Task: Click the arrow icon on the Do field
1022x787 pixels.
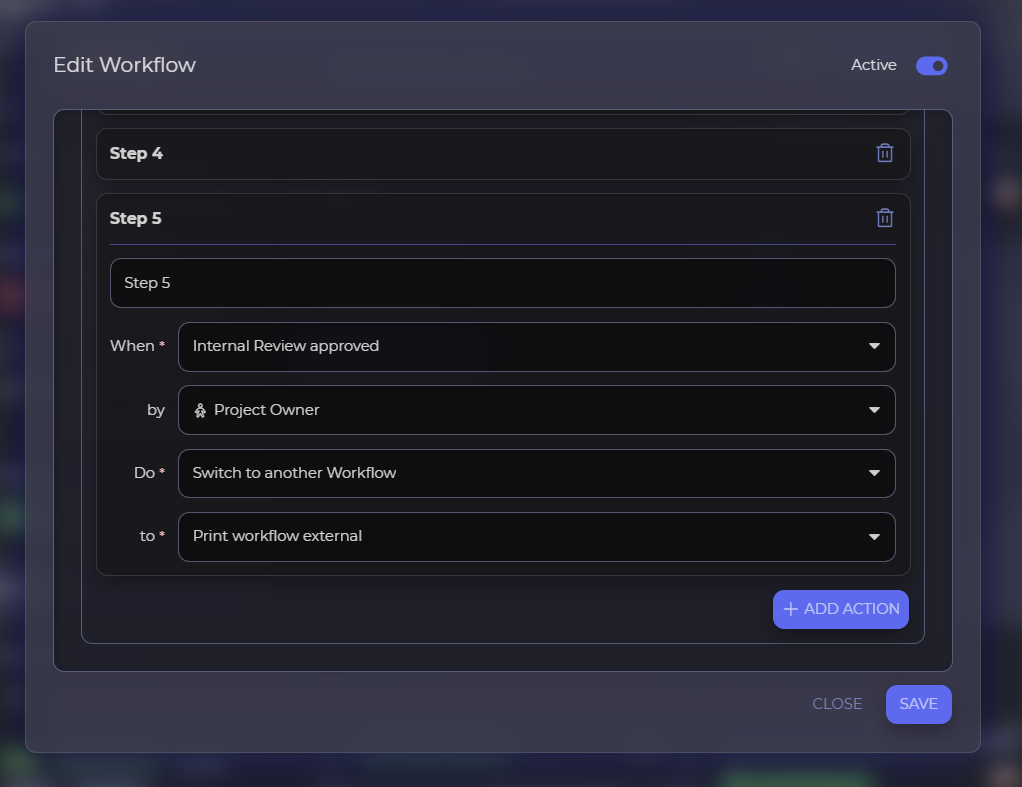Action: [874, 473]
